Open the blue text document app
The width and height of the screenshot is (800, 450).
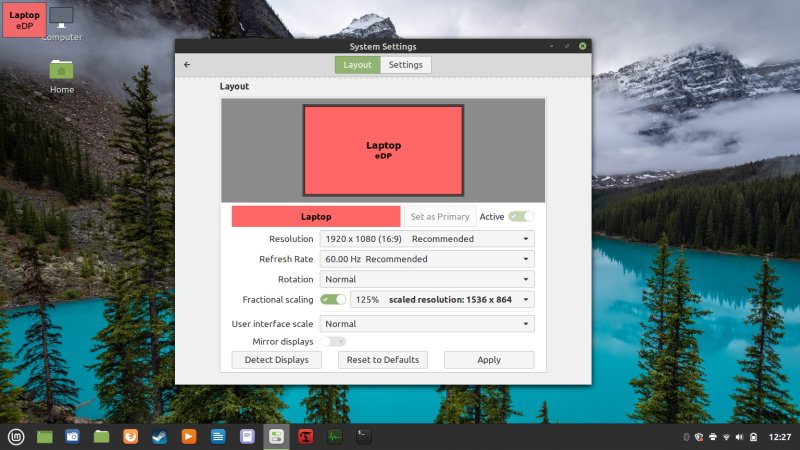click(218, 437)
